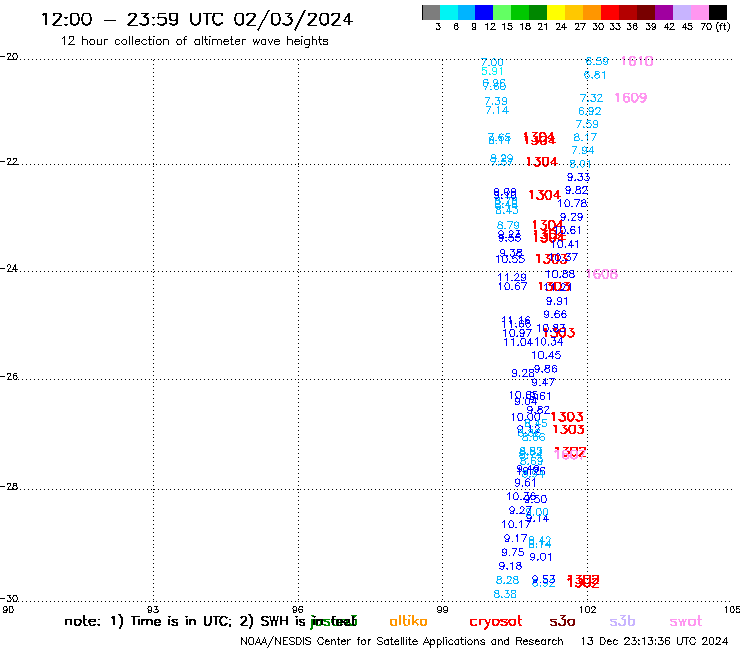
Task: Click wave height value '7.00'
Action: 492,62
